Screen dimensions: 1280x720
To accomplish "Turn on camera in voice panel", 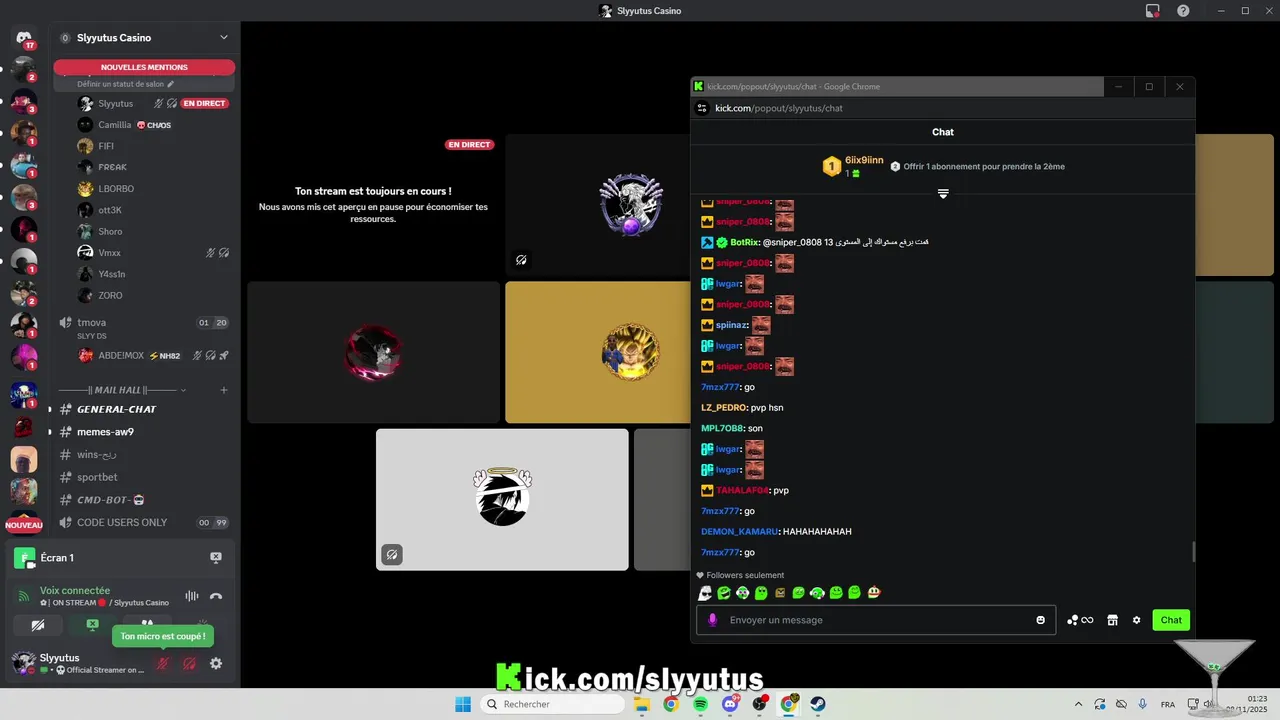I will 38,625.
